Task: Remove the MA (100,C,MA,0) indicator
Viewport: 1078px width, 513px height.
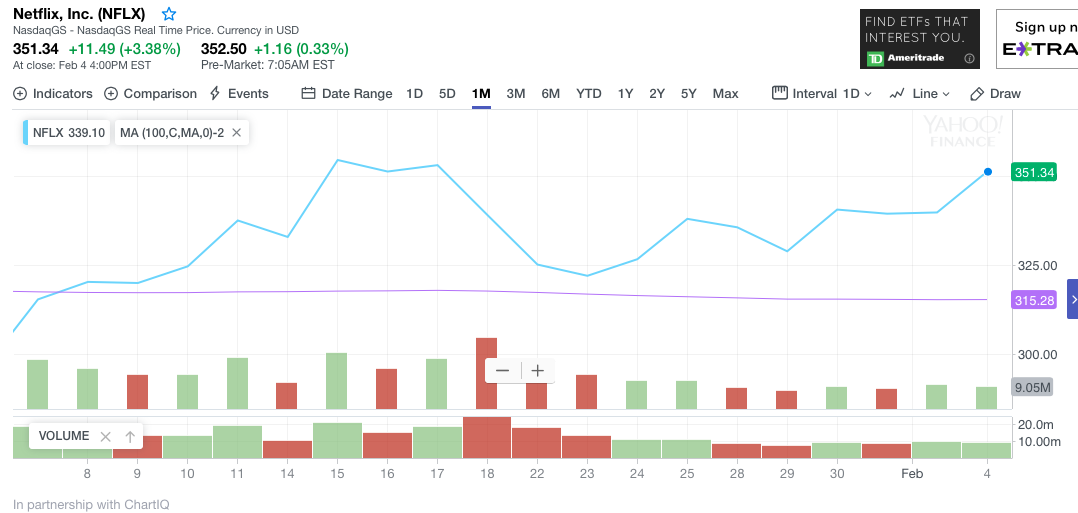Action: [x=237, y=132]
